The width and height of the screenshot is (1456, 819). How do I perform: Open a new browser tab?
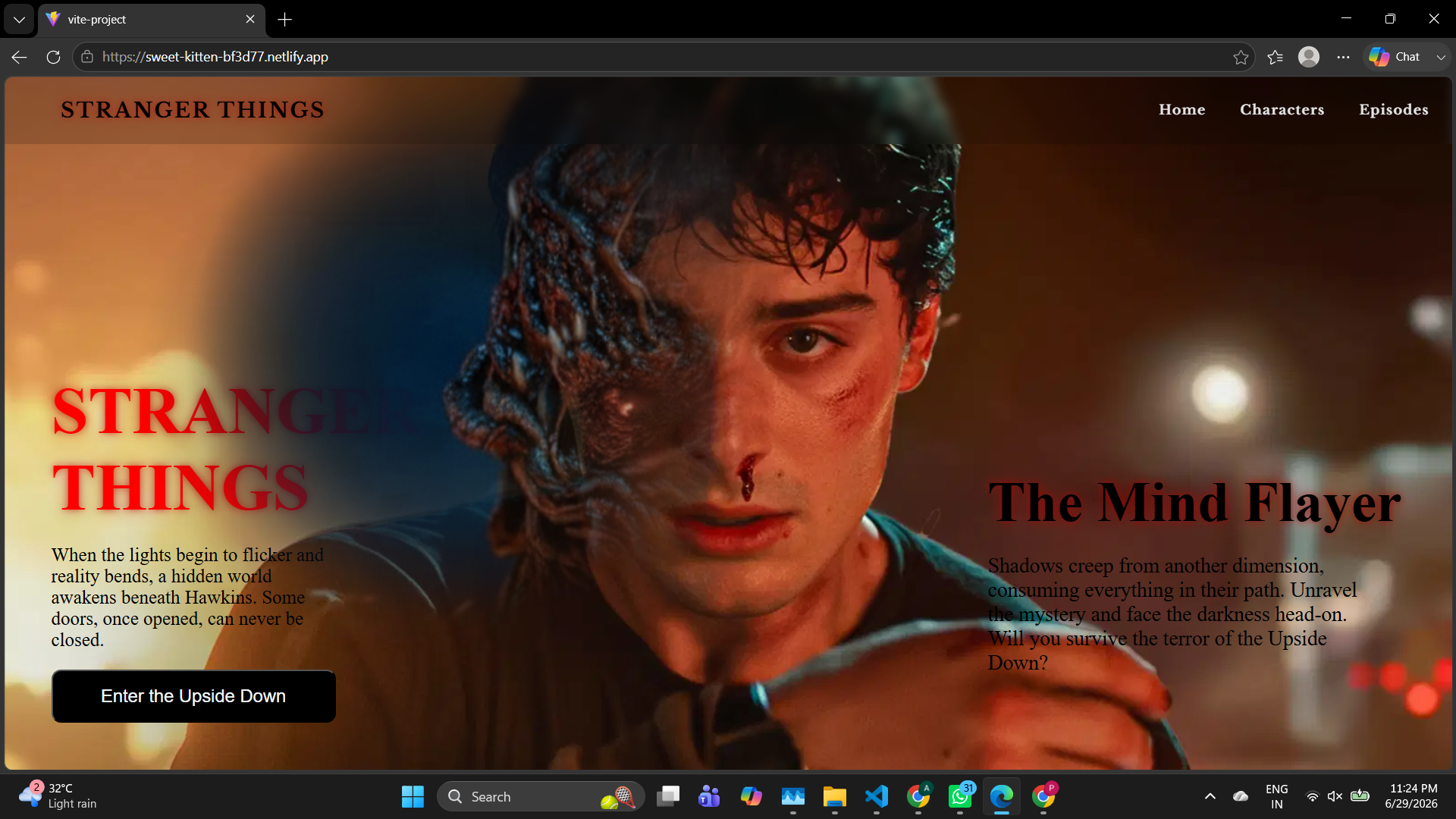[285, 20]
